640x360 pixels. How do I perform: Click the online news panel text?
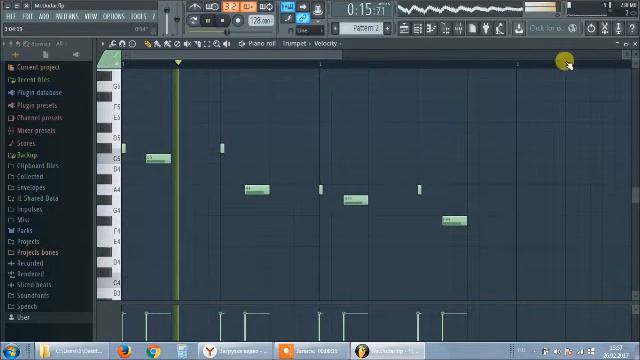546,28
